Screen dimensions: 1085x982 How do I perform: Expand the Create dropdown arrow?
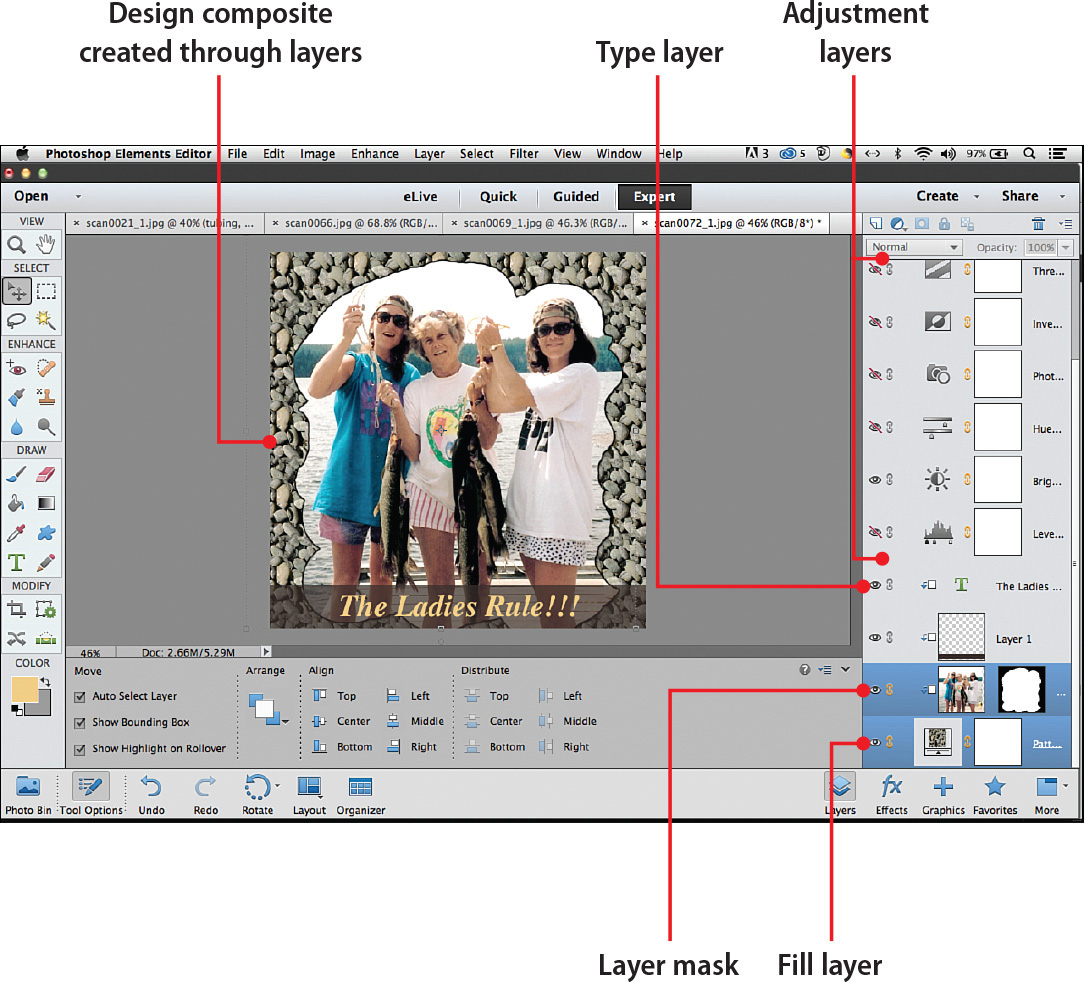click(x=976, y=197)
